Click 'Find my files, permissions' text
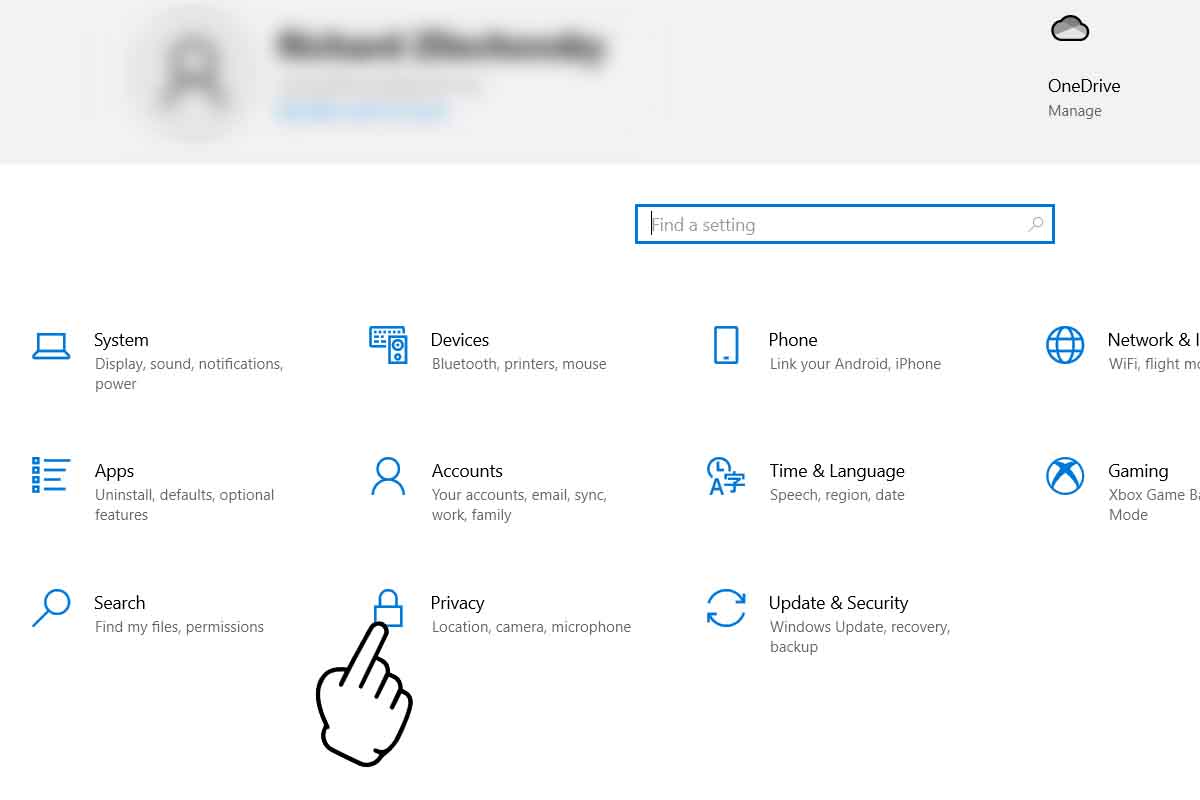Viewport: 1200px width, 800px height. tap(179, 627)
